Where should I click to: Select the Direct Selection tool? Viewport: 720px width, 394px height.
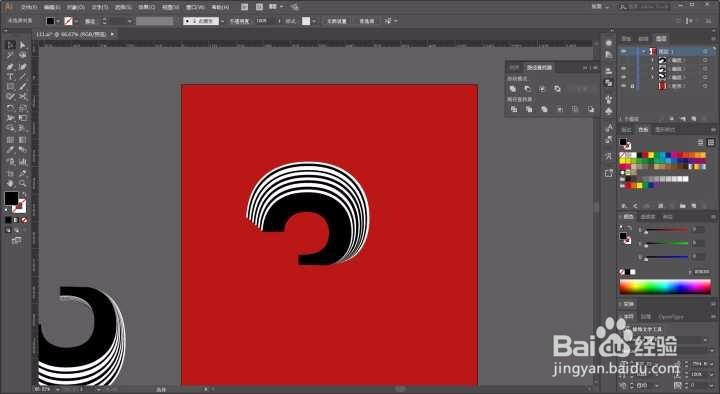tap(22, 45)
